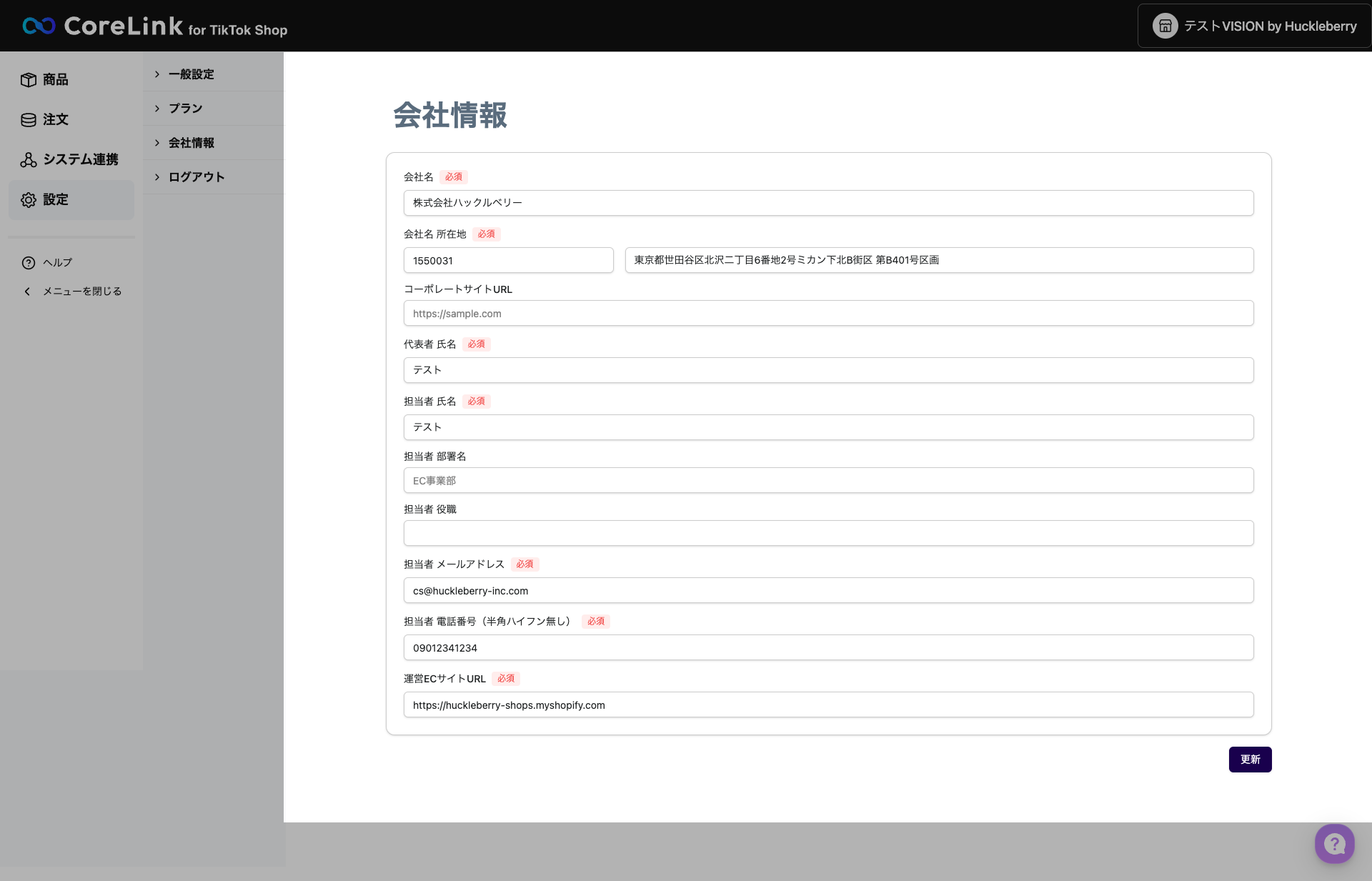Click the ヘルプ question mark icon
The image size is (1372, 881).
click(29, 263)
